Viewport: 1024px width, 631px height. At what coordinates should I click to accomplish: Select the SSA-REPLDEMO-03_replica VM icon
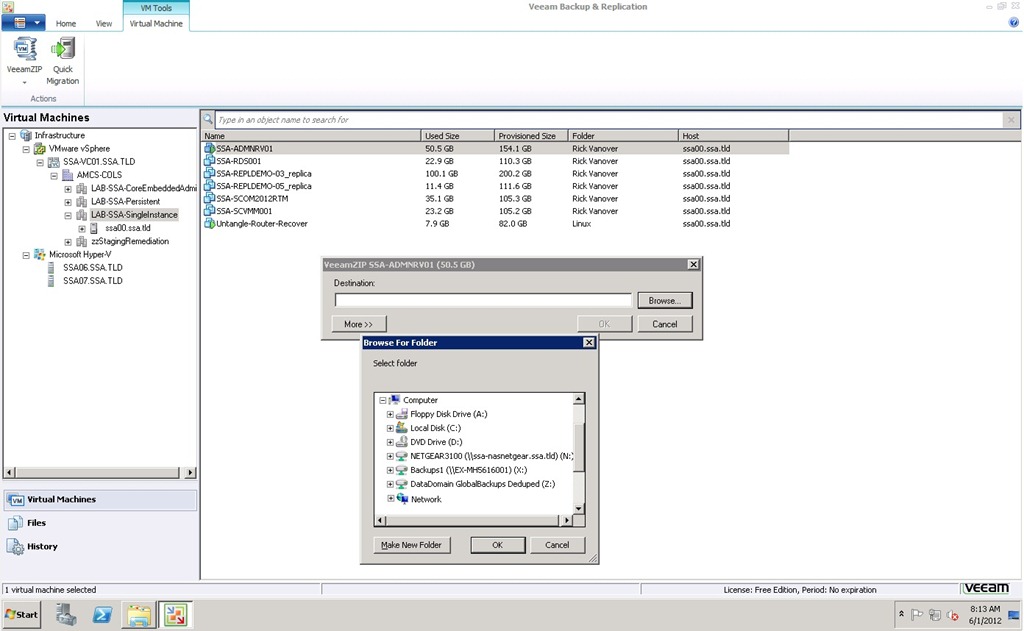tap(210, 173)
